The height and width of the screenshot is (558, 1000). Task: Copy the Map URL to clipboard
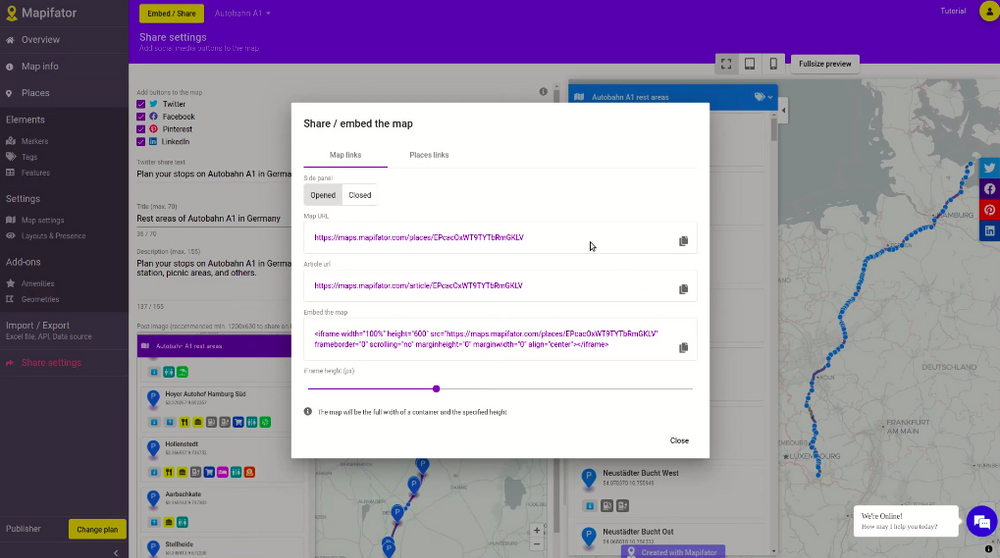[683, 241]
